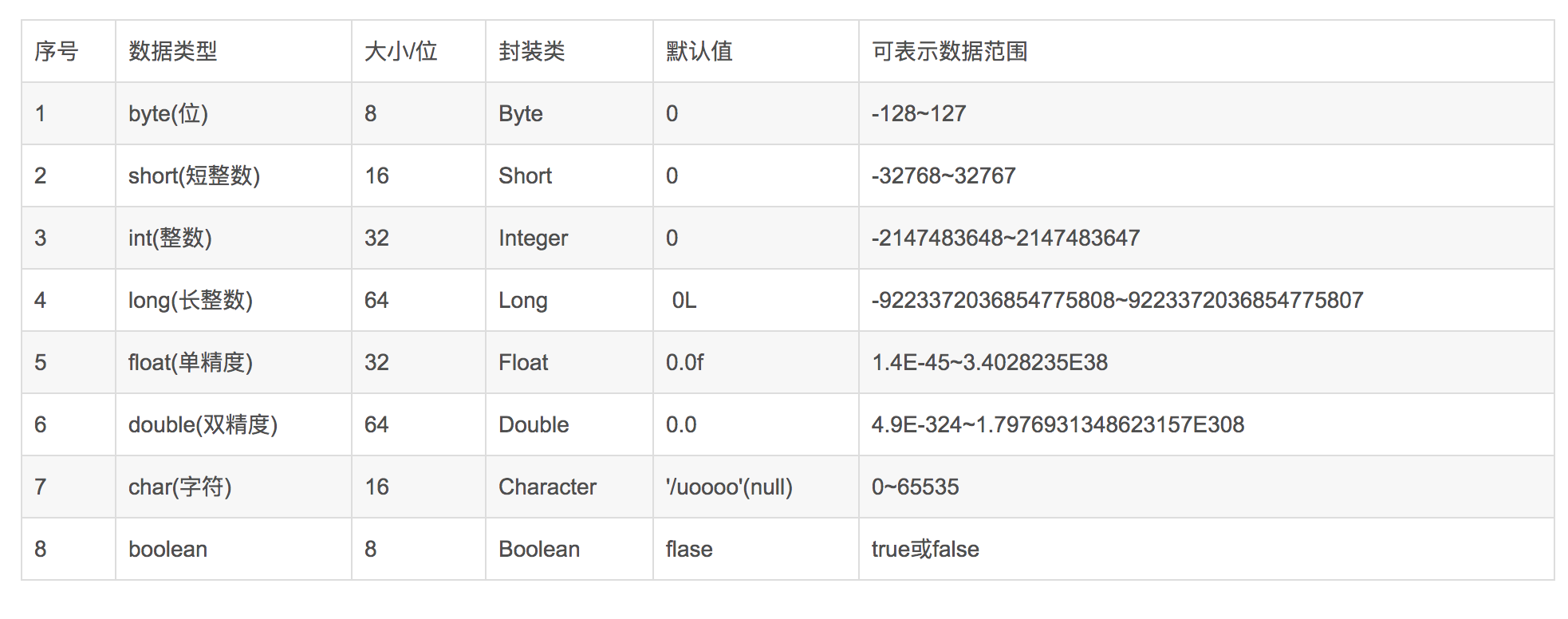Viewport: 1568px width, 619px height.
Task: Select the 封装类 header cell
Action: [532, 52]
